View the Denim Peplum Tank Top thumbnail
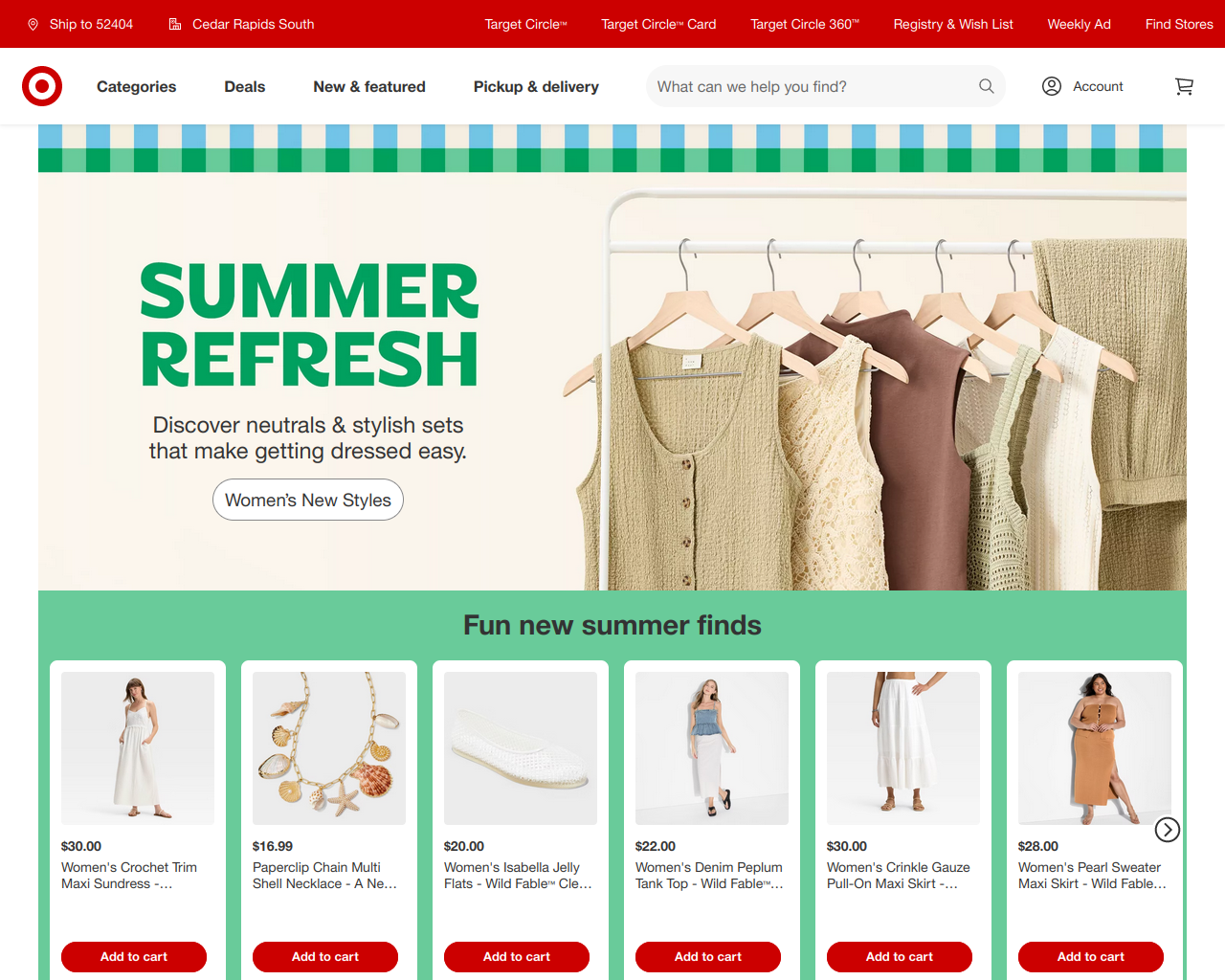Image resolution: width=1225 pixels, height=980 pixels. point(712,748)
